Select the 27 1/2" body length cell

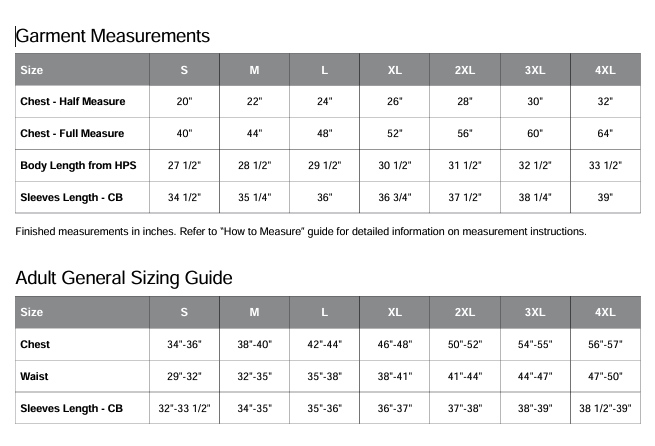[184, 165]
